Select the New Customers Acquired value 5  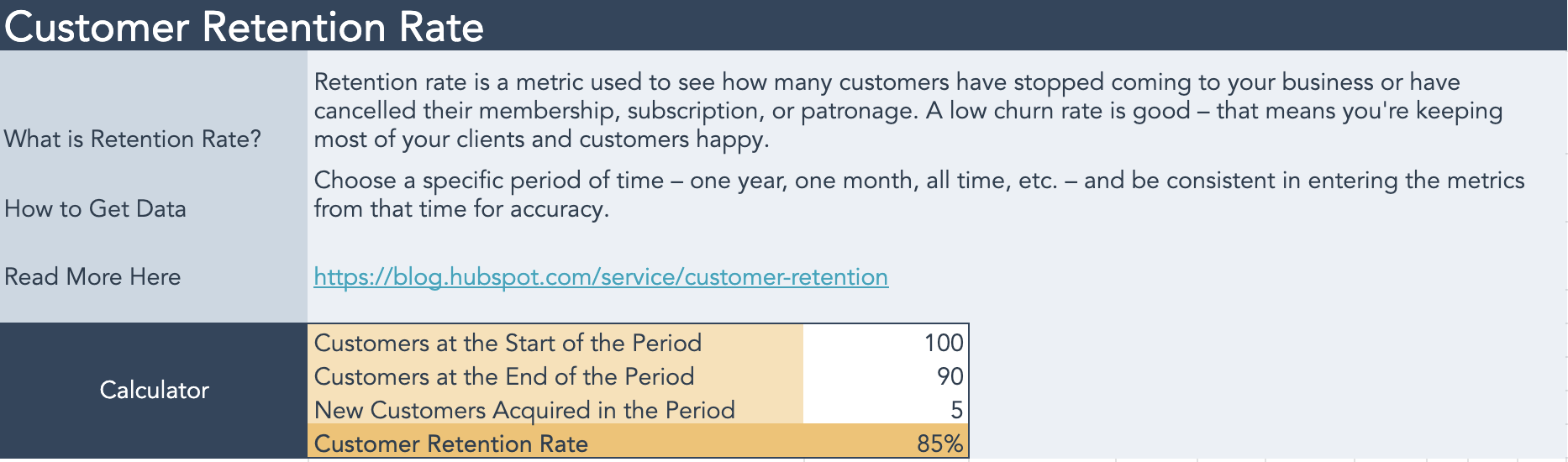(886, 410)
